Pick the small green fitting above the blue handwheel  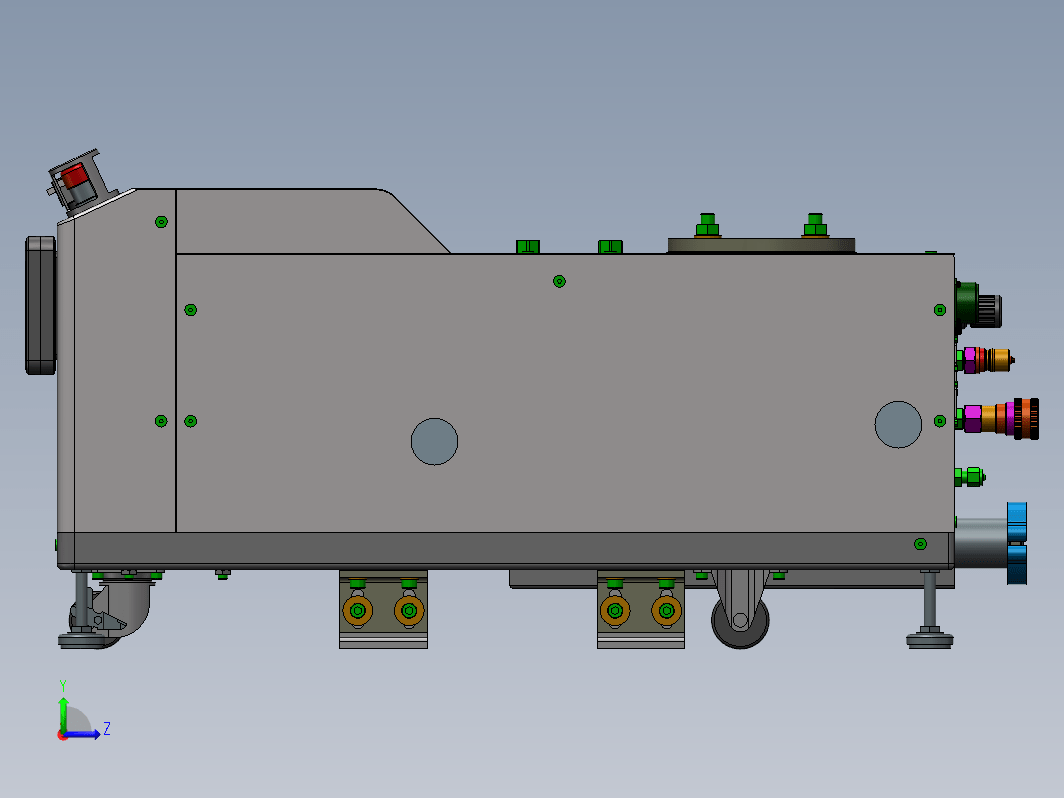970,477
